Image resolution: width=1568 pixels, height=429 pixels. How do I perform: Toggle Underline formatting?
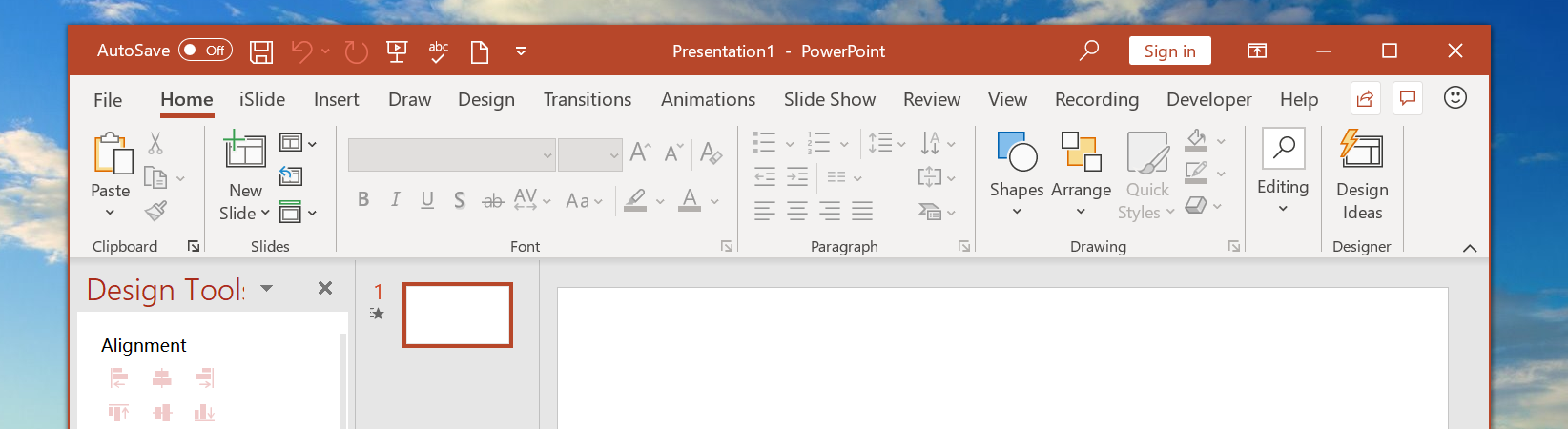[427, 199]
